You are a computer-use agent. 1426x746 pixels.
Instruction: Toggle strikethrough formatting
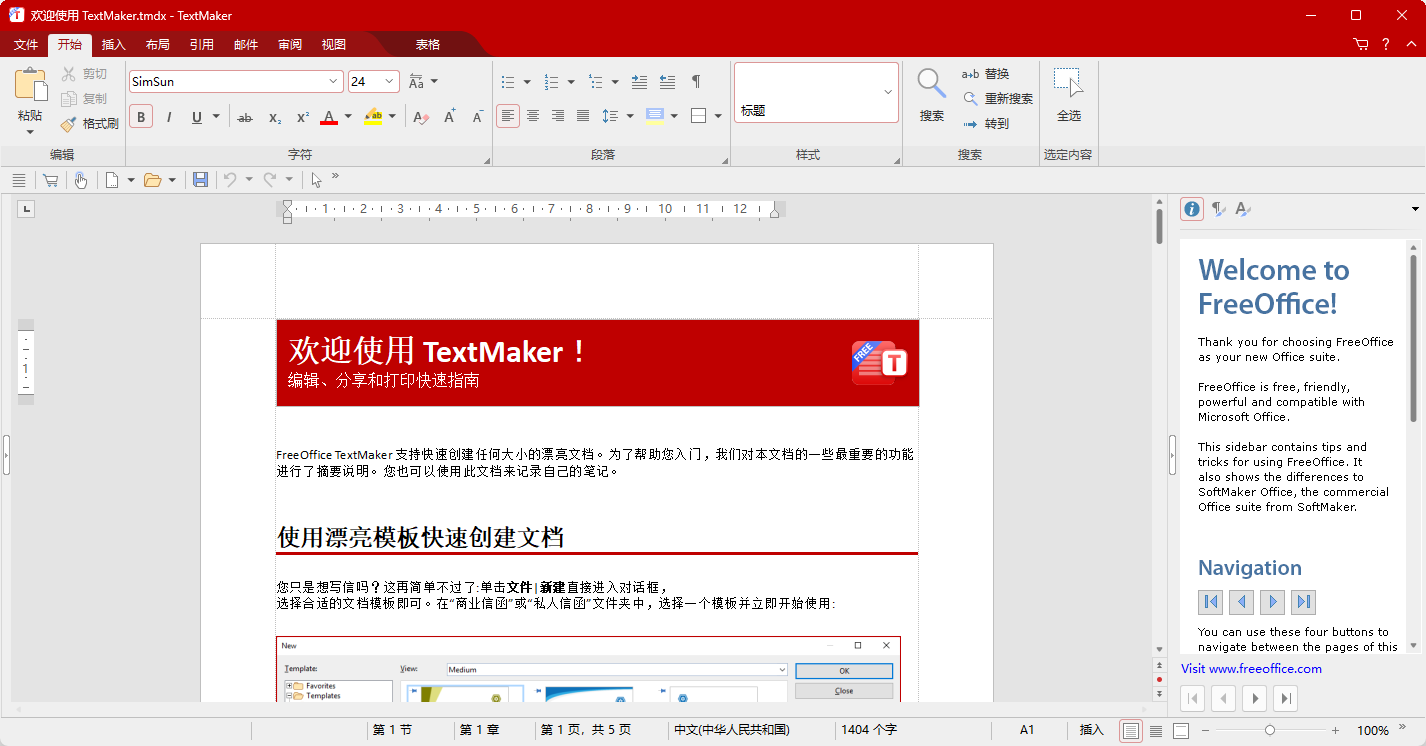(x=245, y=117)
